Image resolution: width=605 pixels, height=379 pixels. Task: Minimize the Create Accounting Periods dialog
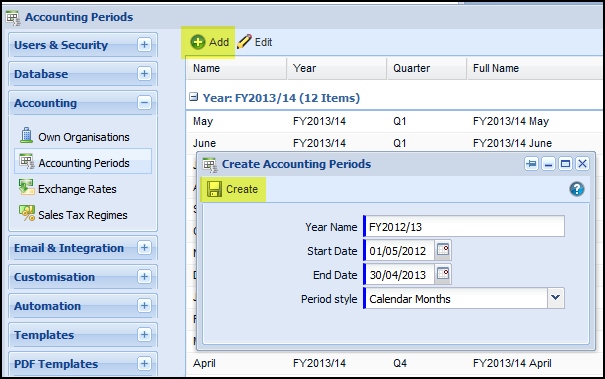[548, 164]
